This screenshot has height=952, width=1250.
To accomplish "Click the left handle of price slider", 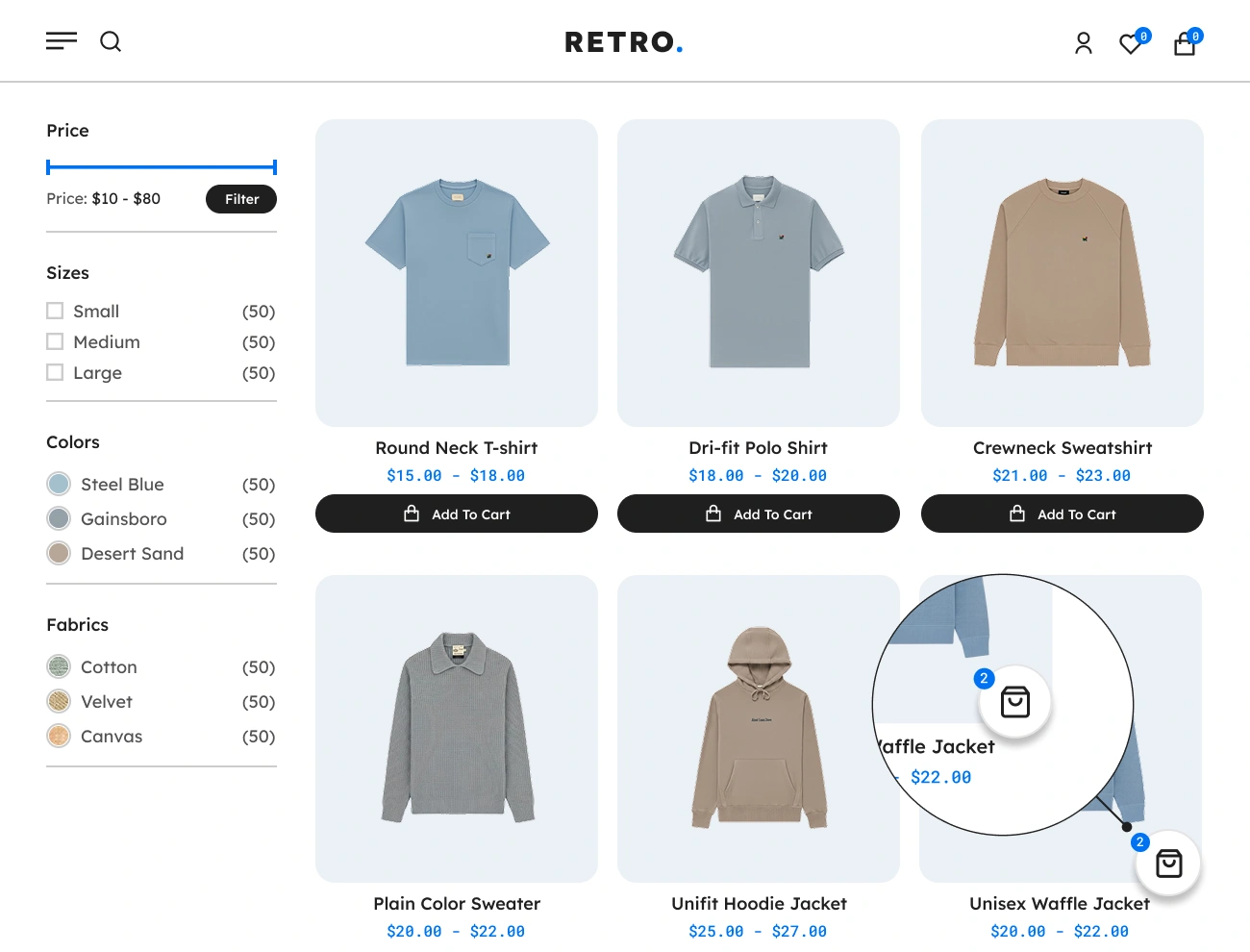I will pos(48,167).
